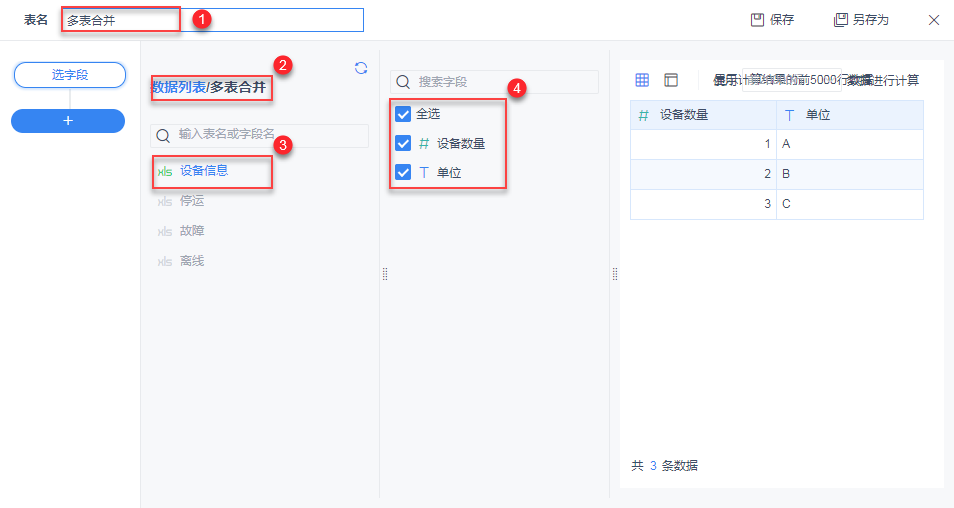Click the save floppy disk icon

pyautogui.click(x=758, y=20)
